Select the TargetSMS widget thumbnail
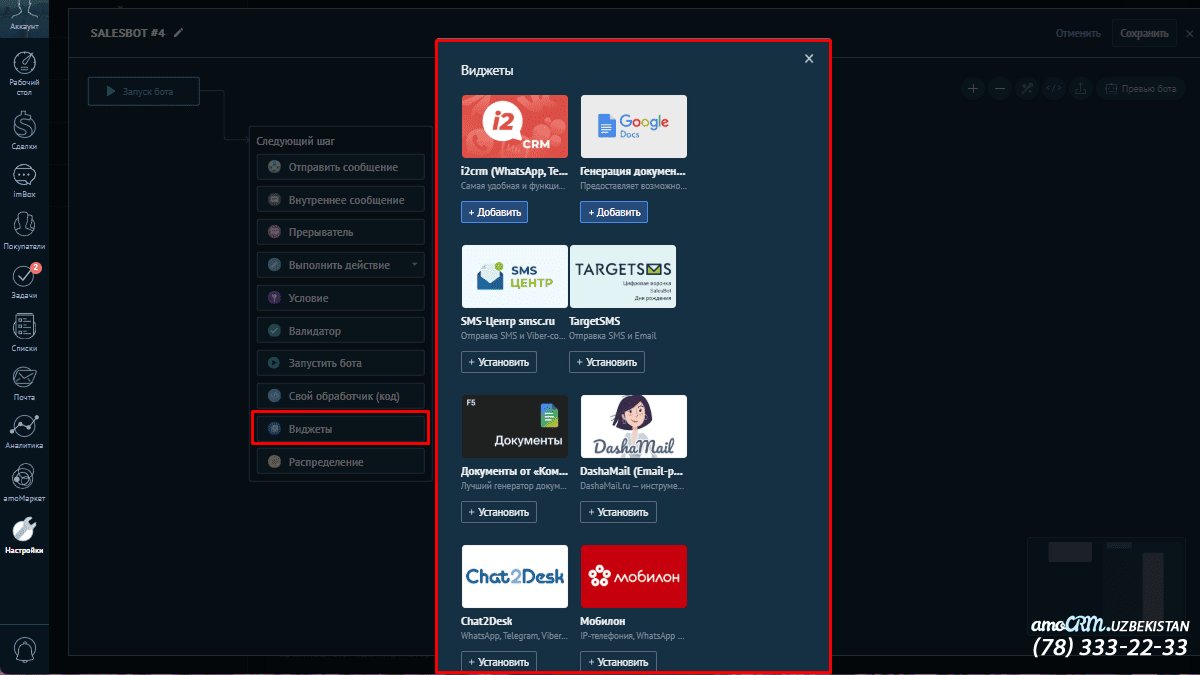The height and width of the screenshot is (675, 1200). tap(622, 276)
